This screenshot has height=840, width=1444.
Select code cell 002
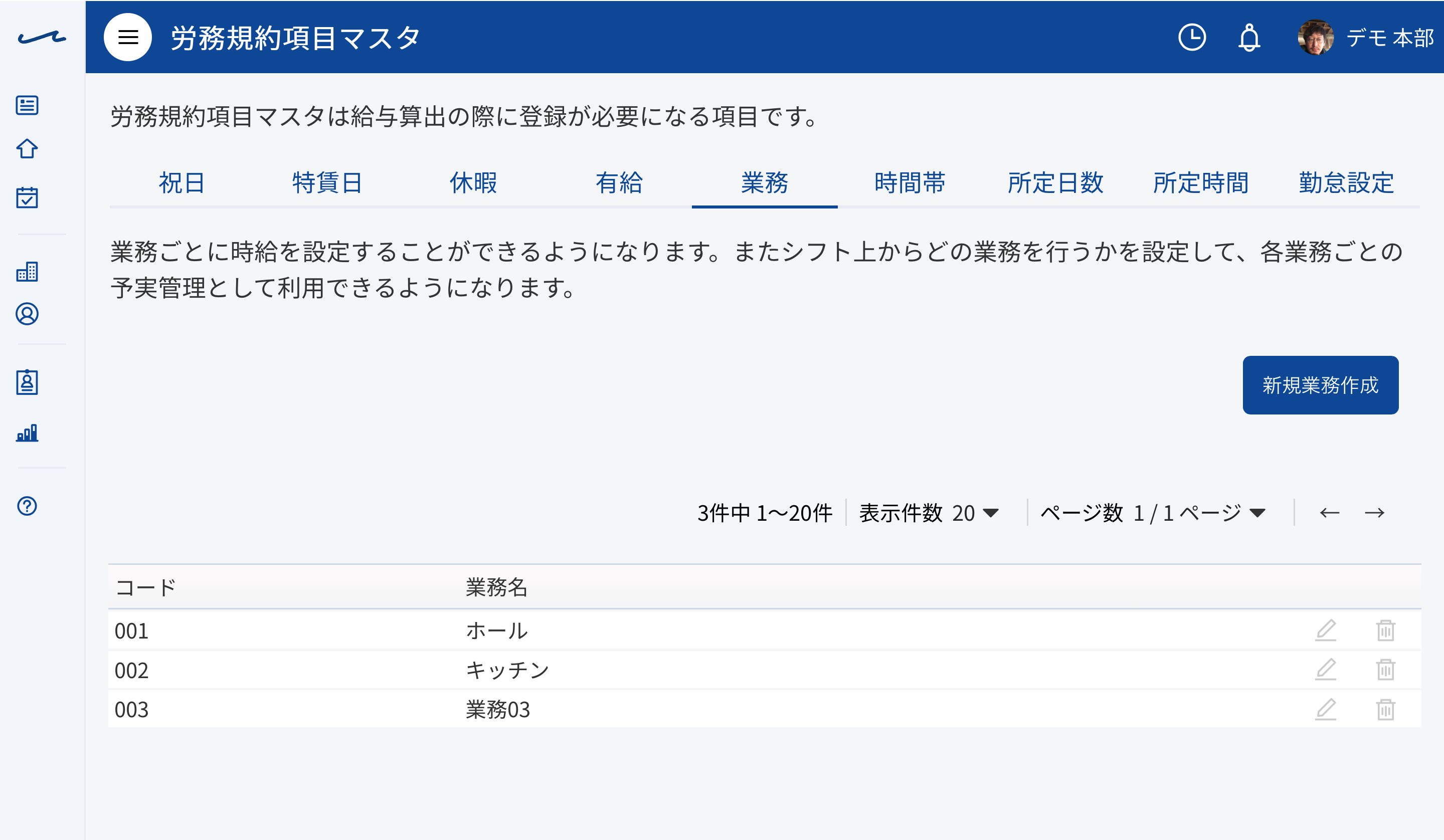(x=131, y=671)
